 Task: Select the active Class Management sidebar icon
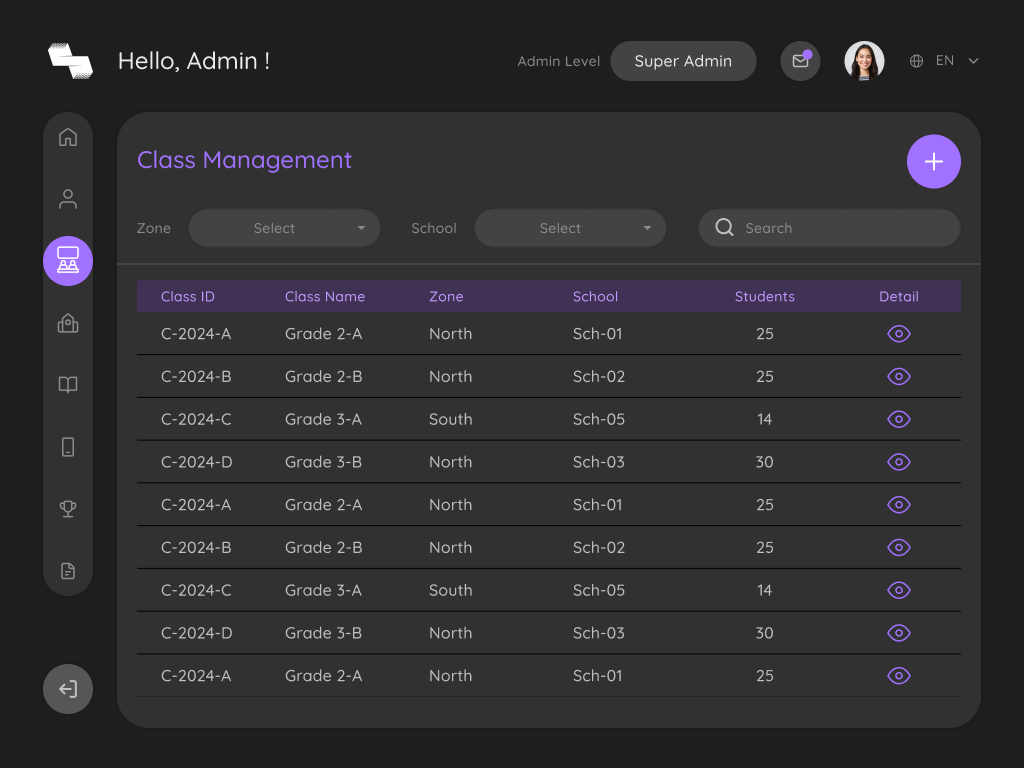point(68,261)
